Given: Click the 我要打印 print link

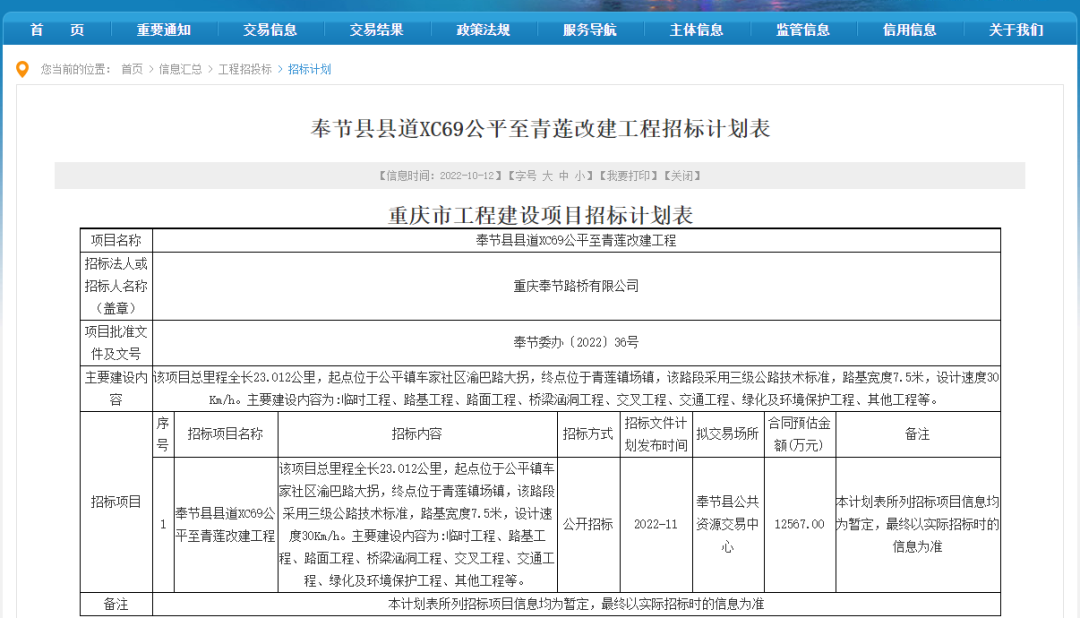Looking at the screenshot, I should 627,176.
